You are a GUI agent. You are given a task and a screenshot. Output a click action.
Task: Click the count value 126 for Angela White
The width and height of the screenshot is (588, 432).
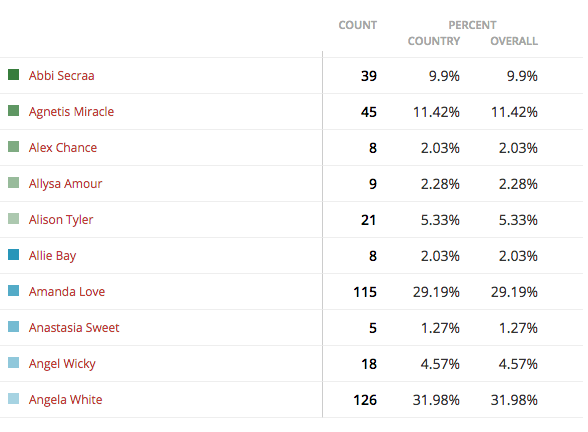coord(365,400)
